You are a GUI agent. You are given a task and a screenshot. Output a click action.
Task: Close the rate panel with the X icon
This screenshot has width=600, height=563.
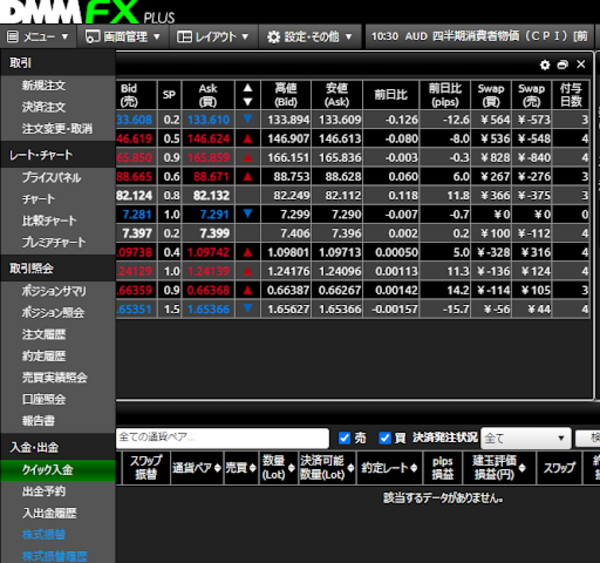(581, 64)
